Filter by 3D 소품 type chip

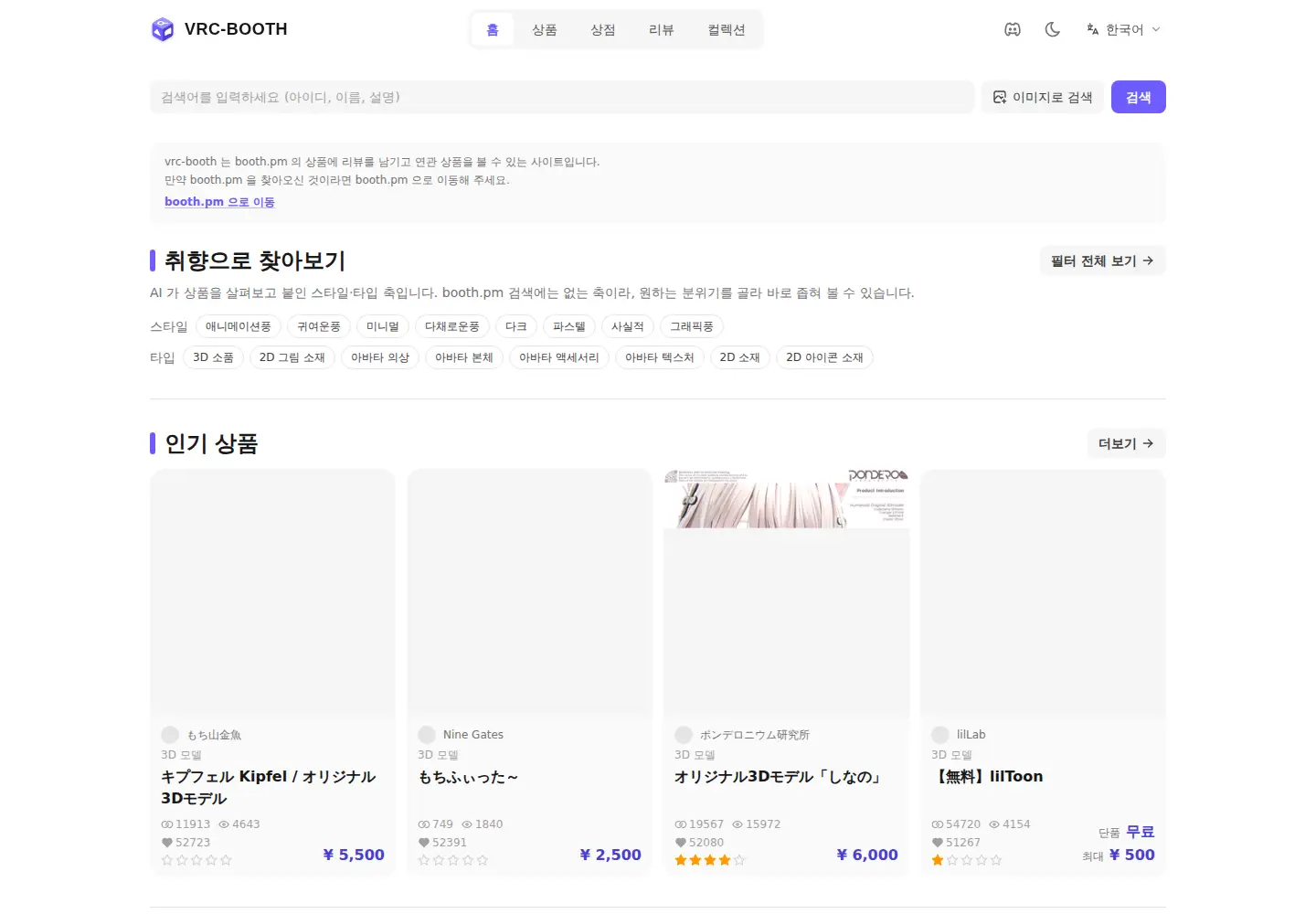[213, 357]
